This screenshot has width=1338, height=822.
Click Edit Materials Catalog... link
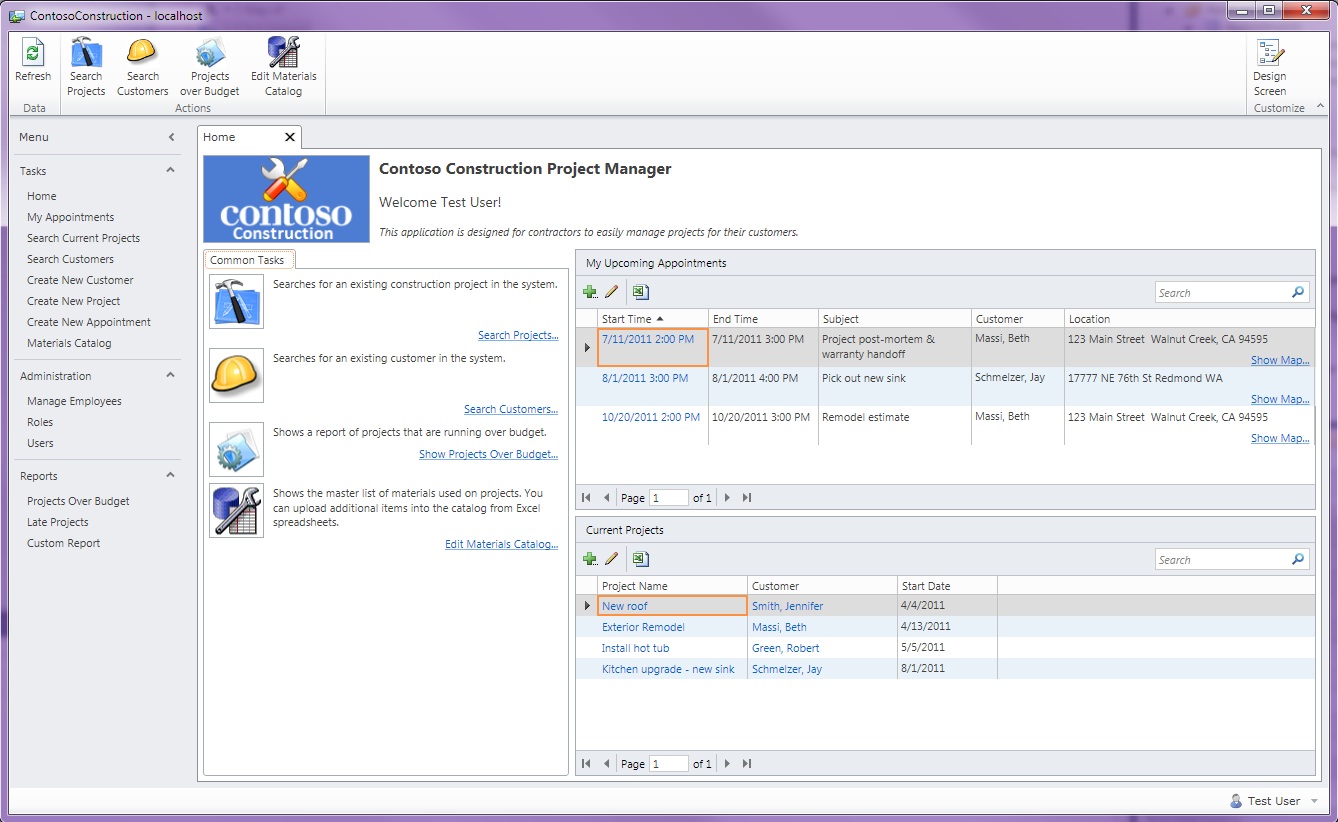pyautogui.click(x=501, y=544)
